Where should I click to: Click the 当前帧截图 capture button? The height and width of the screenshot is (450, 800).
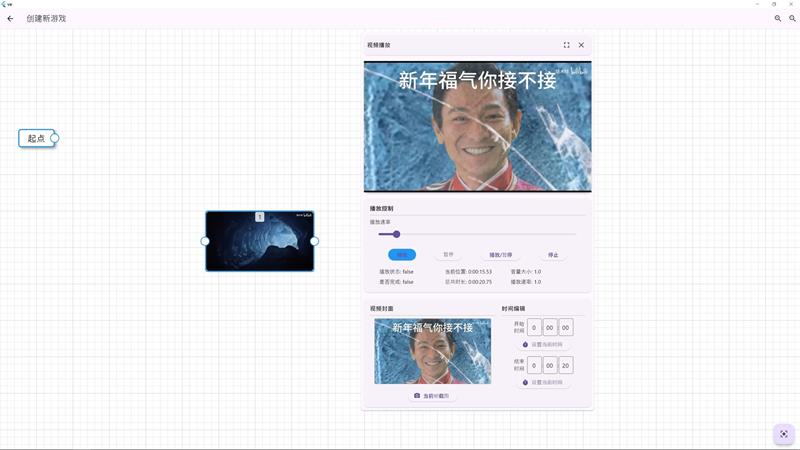433,396
